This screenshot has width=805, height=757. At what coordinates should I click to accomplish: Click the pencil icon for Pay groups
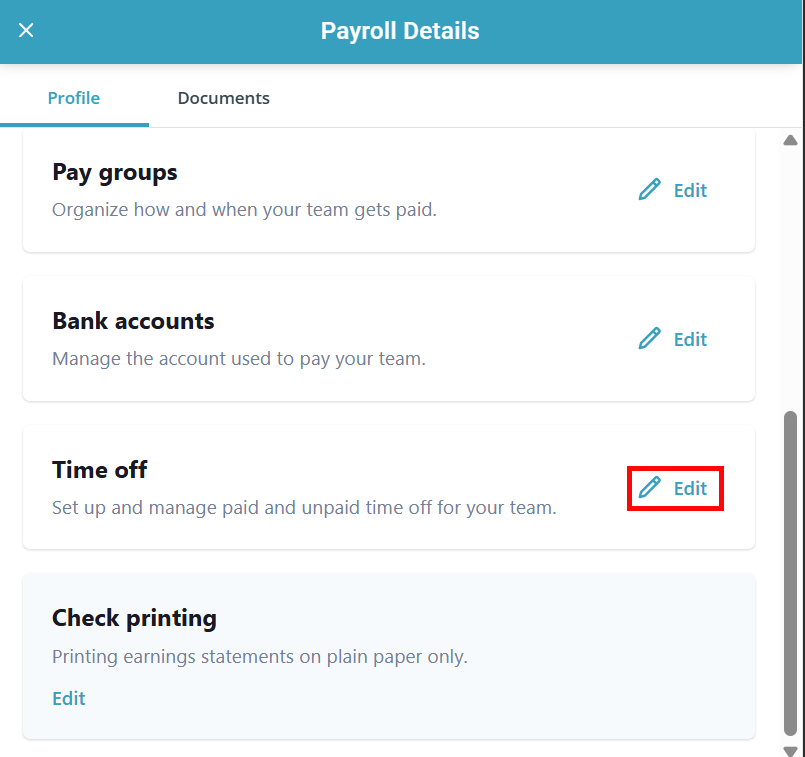click(650, 189)
